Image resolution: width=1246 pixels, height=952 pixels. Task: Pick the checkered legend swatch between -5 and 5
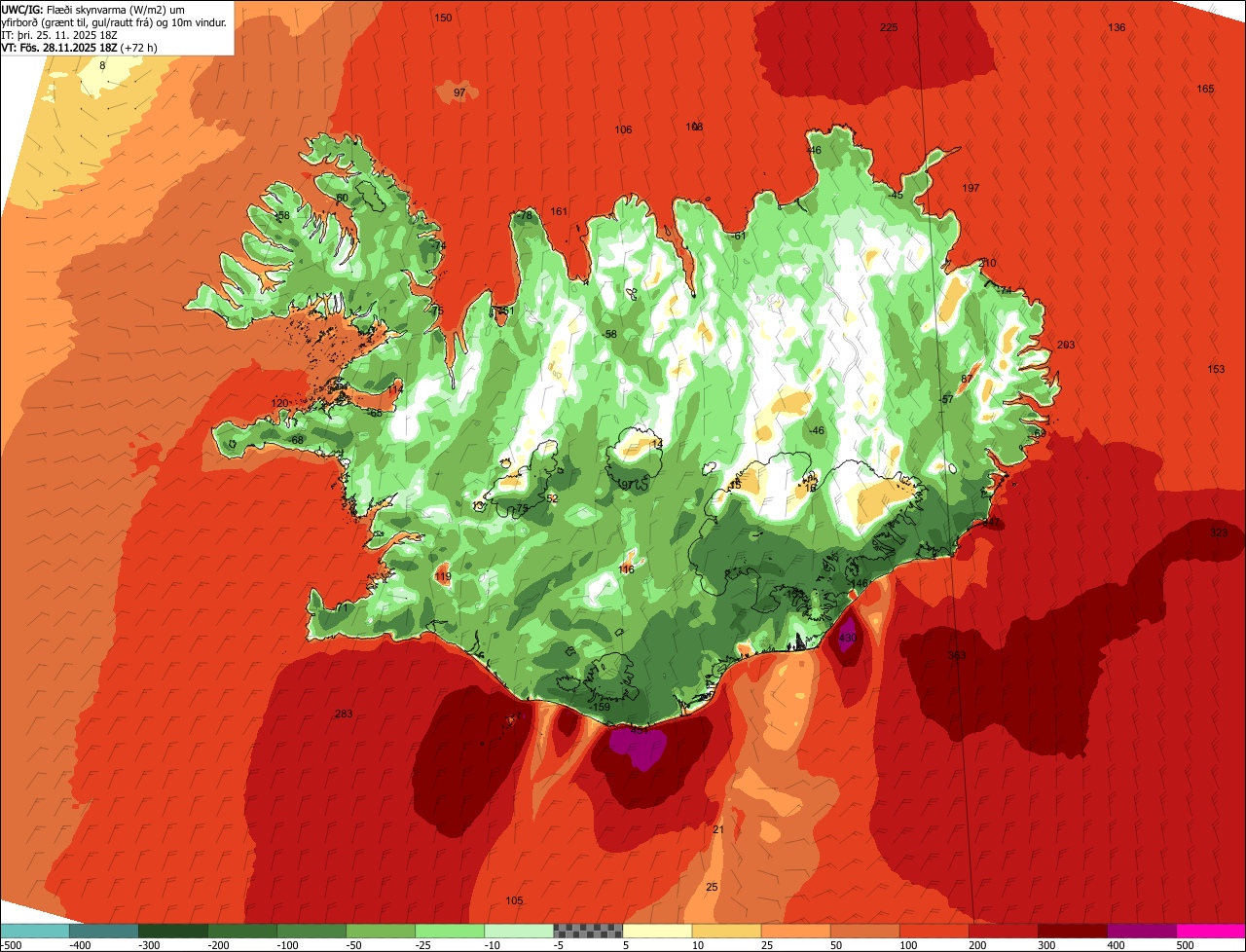588,931
